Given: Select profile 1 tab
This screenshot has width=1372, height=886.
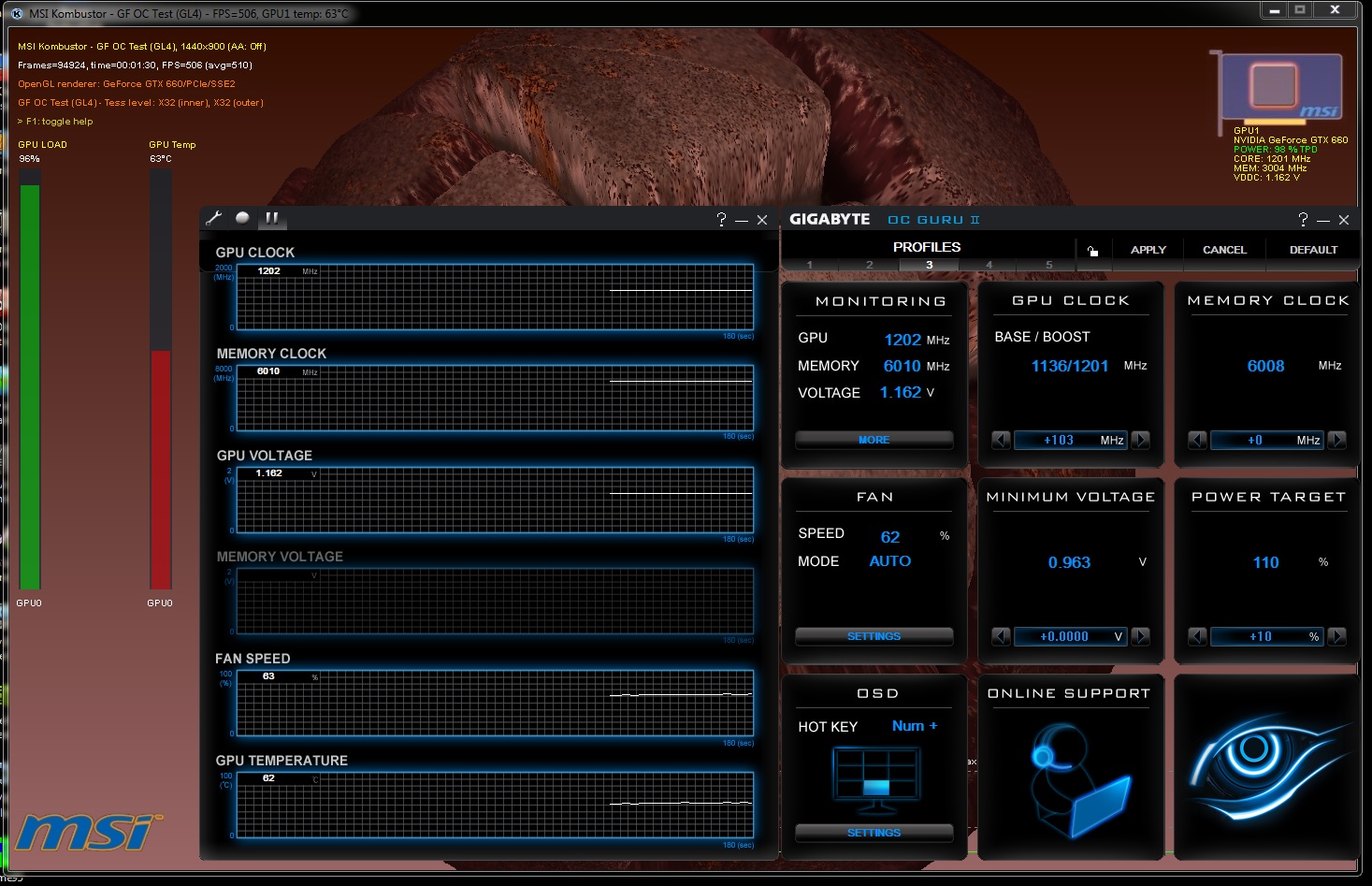Looking at the screenshot, I should pyautogui.click(x=810, y=265).
